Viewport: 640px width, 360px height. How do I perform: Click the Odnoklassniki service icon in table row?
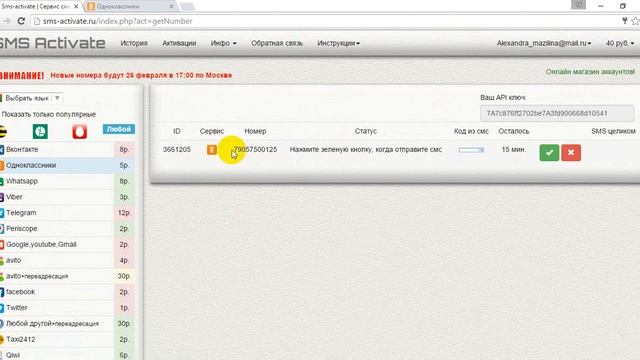pos(211,150)
